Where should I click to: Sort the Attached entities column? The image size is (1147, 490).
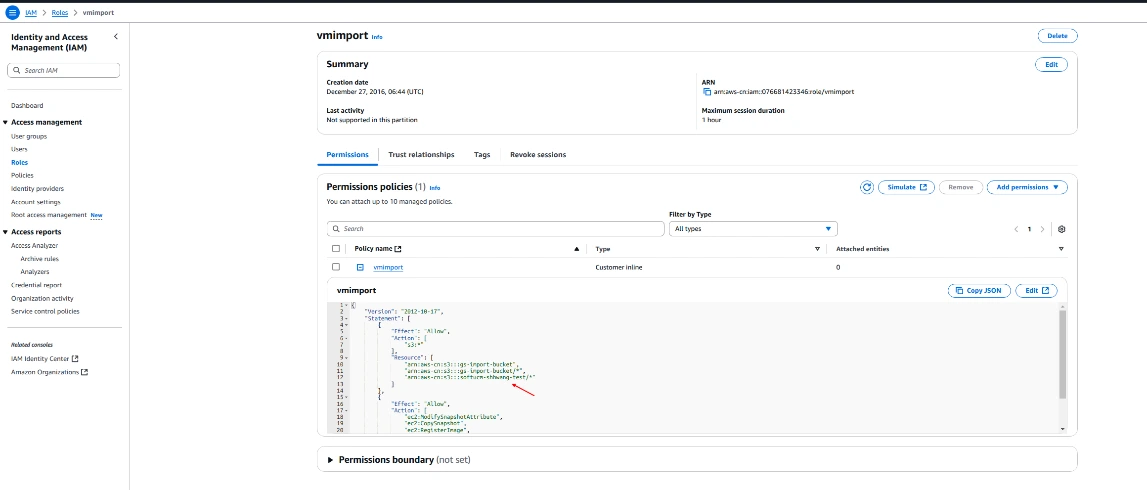pyautogui.click(x=1061, y=249)
